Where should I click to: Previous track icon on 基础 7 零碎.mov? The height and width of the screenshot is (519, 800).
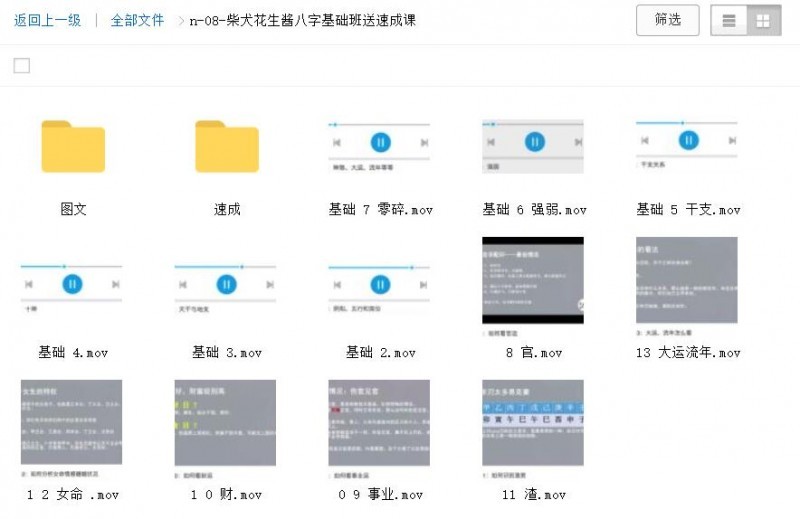337,143
